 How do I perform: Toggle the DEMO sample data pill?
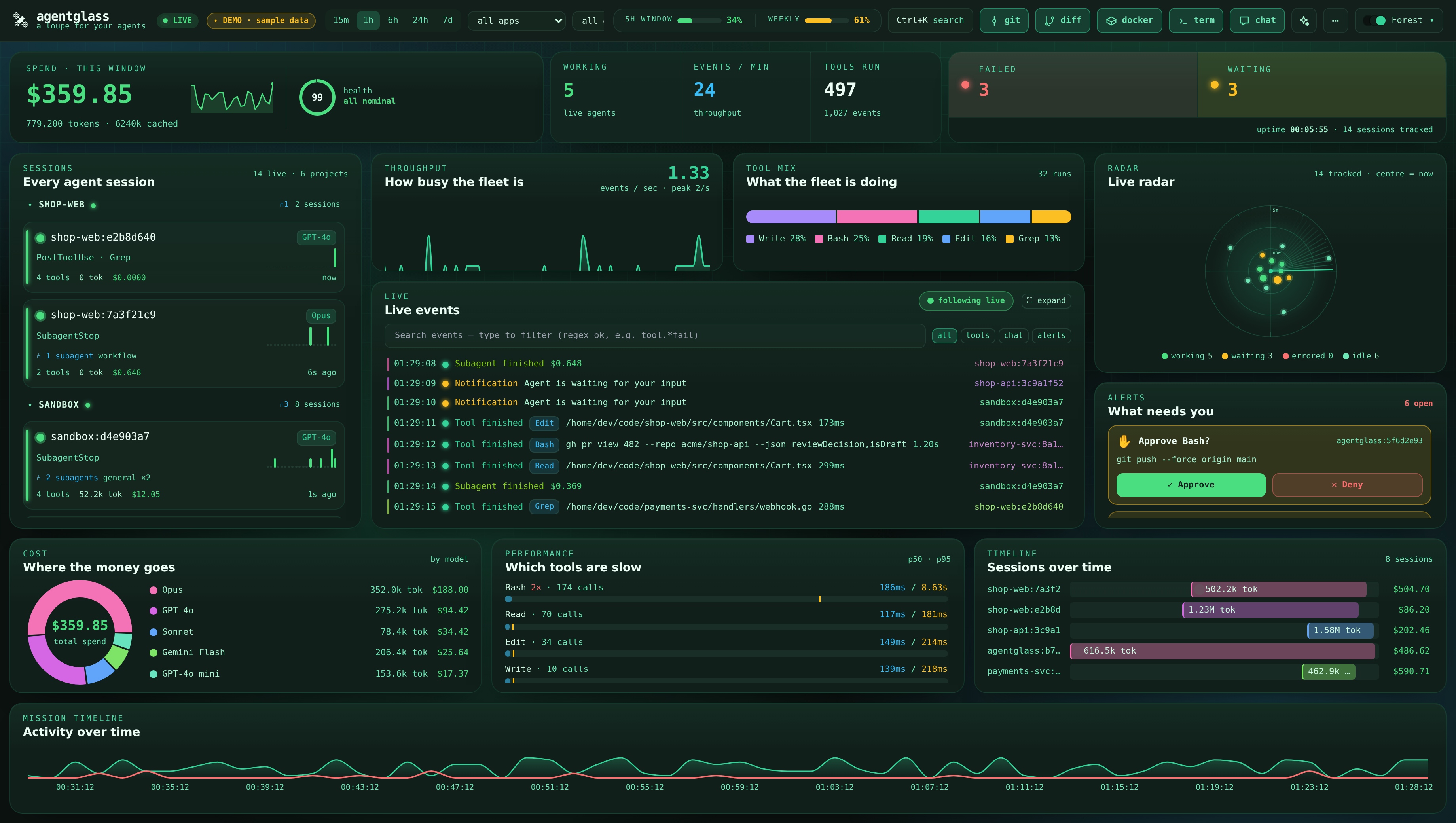tap(261, 20)
